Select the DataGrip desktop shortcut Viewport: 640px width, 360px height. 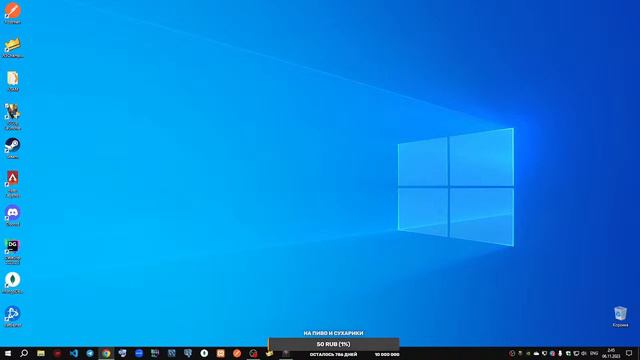(x=13, y=251)
